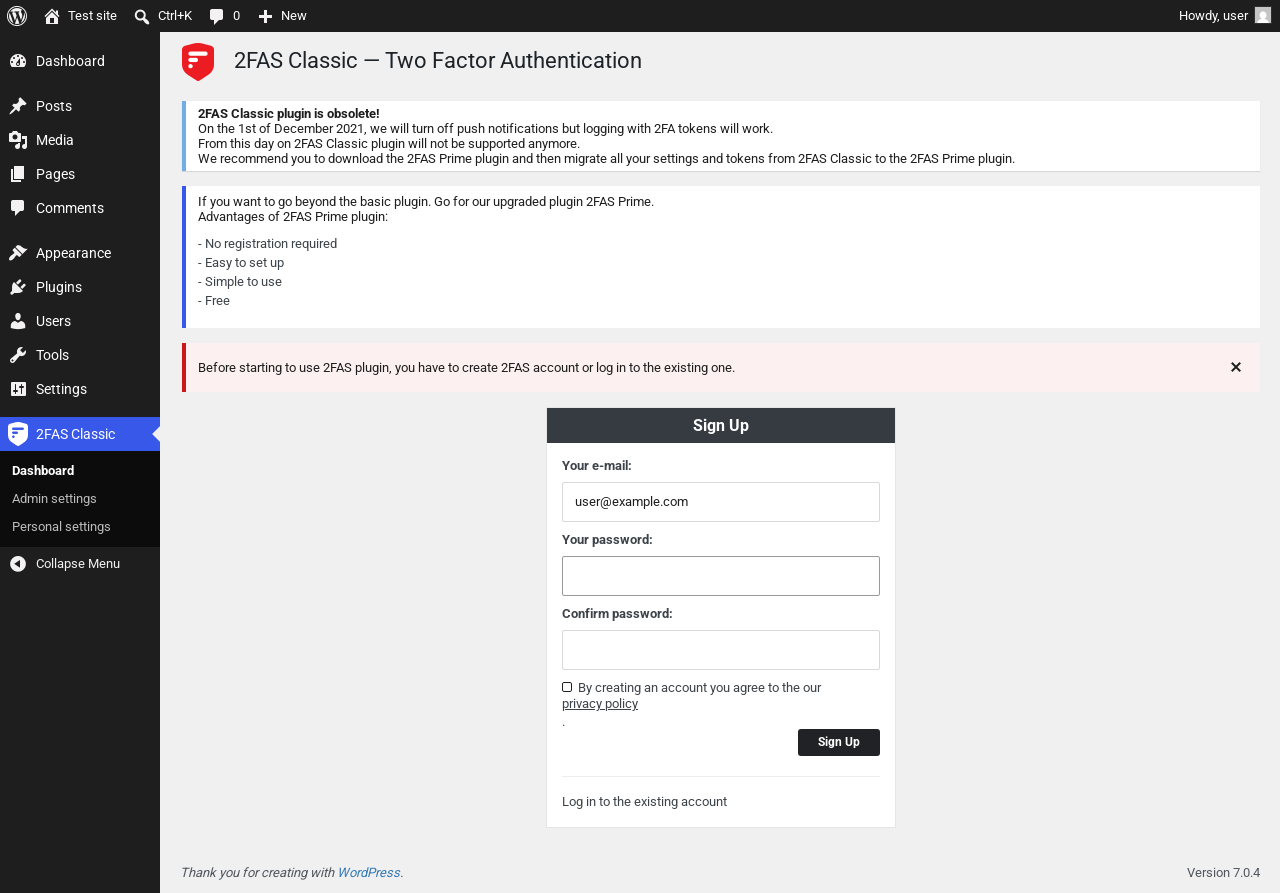The width and height of the screenshot is (1280, 893).
Task: Click the WordPress logo icon
Action: (17, 16)
